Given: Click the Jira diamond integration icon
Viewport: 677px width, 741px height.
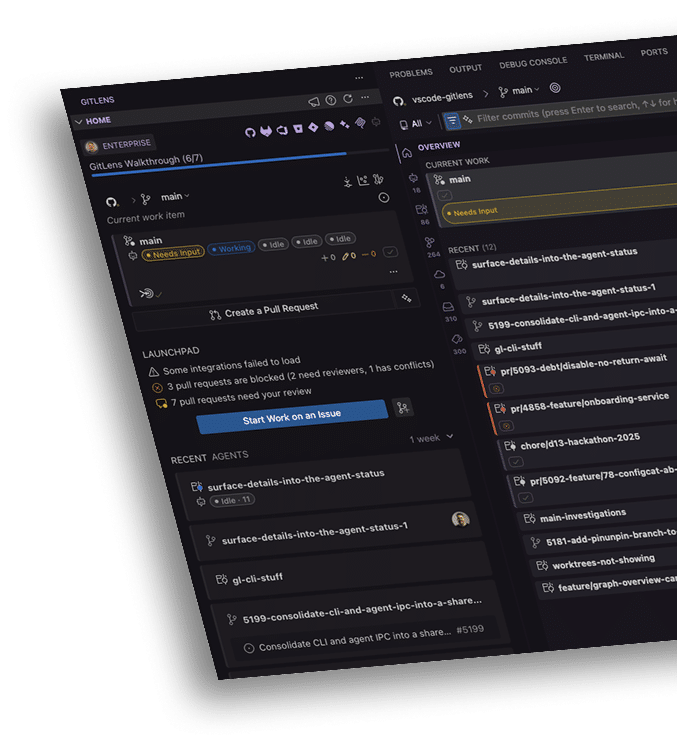Looking at the screenshot, I should coord(313,127).
